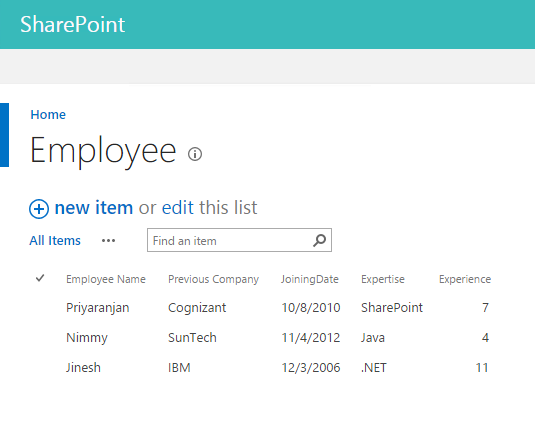Screen dimensions: 535x426
Task: Click experience value 4
Action: [x=485, y=338]
